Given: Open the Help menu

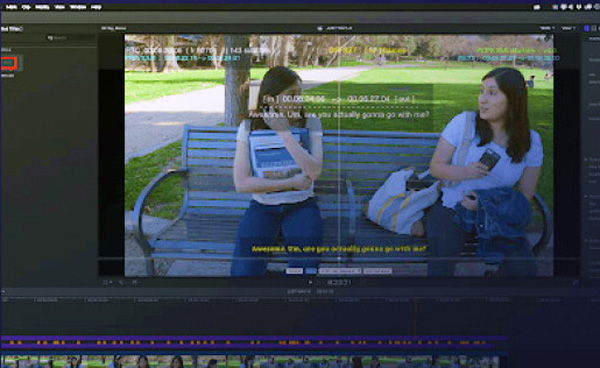Looking at the screenshot, I should click(x=96, y=7).
